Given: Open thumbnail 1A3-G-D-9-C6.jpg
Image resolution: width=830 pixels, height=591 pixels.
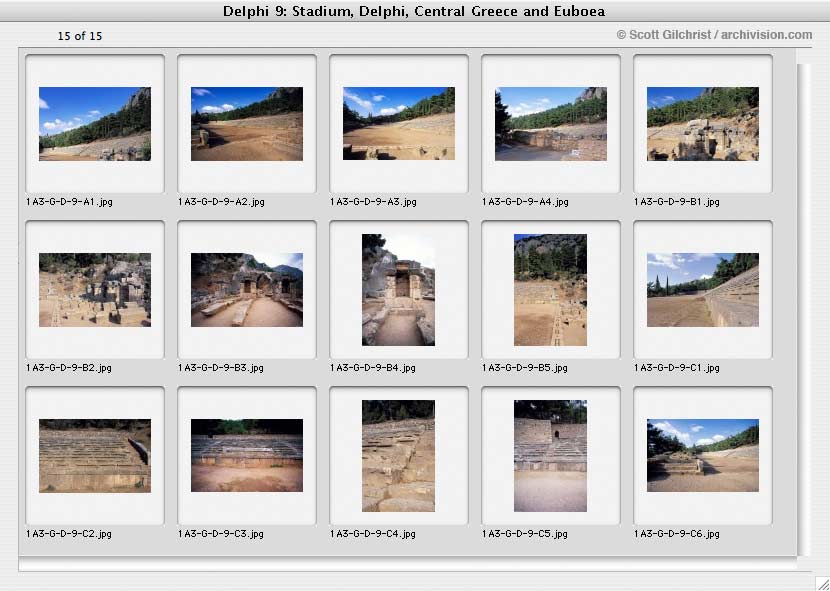Looking at the screenshot, I should point(702,455).
